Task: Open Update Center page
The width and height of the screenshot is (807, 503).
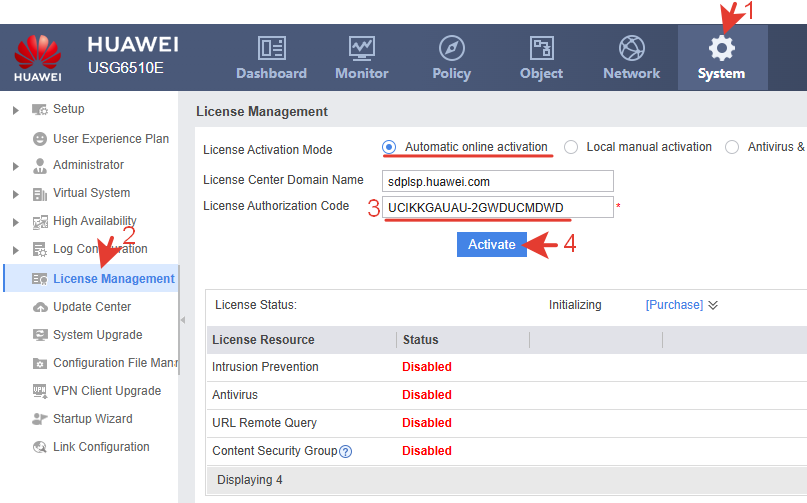Action: pyautogui.click(x=92, y=307)
